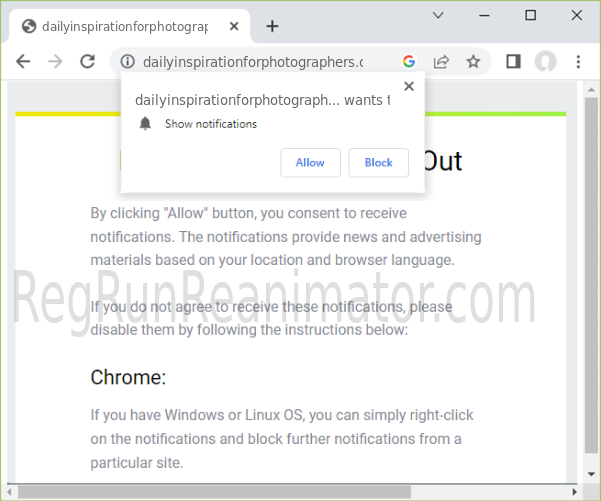This screenshot has height=501, width=601.
Task: Toggle the browser side panel
Action: coord(513,61)
